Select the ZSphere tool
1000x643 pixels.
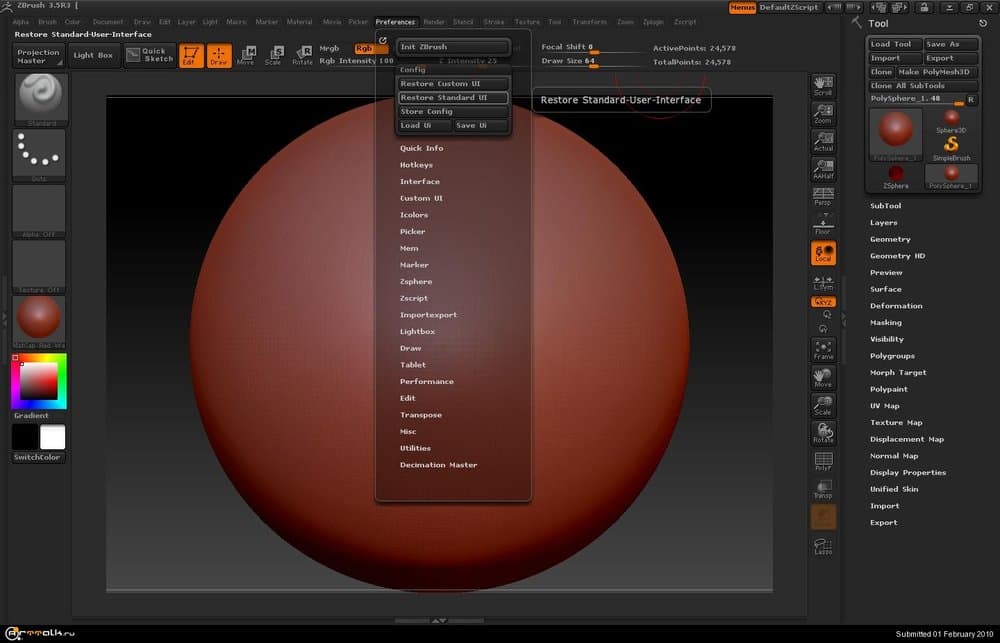pyautogui.click(x=895, y=177)
